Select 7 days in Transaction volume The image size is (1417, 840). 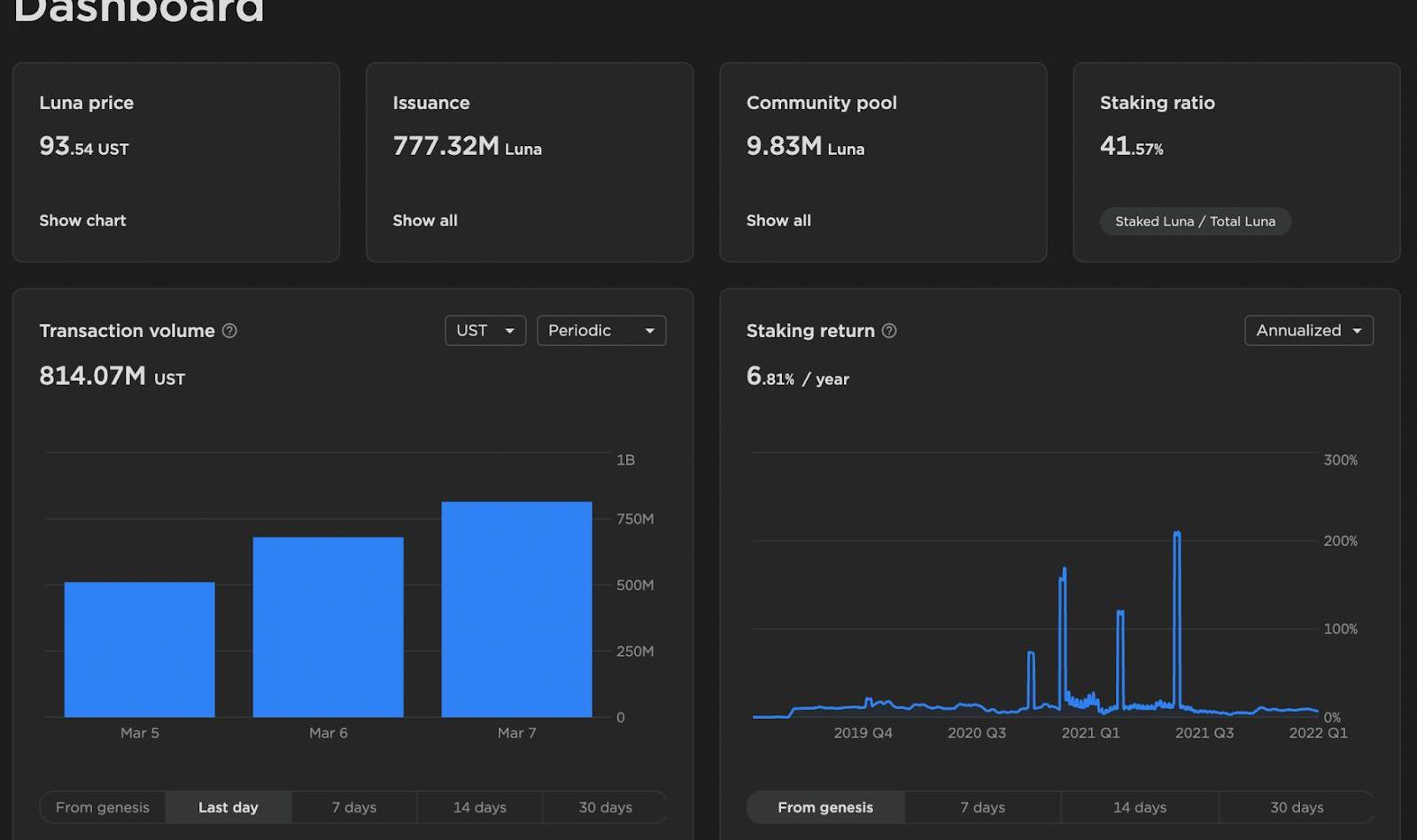(x=354, y=807)
